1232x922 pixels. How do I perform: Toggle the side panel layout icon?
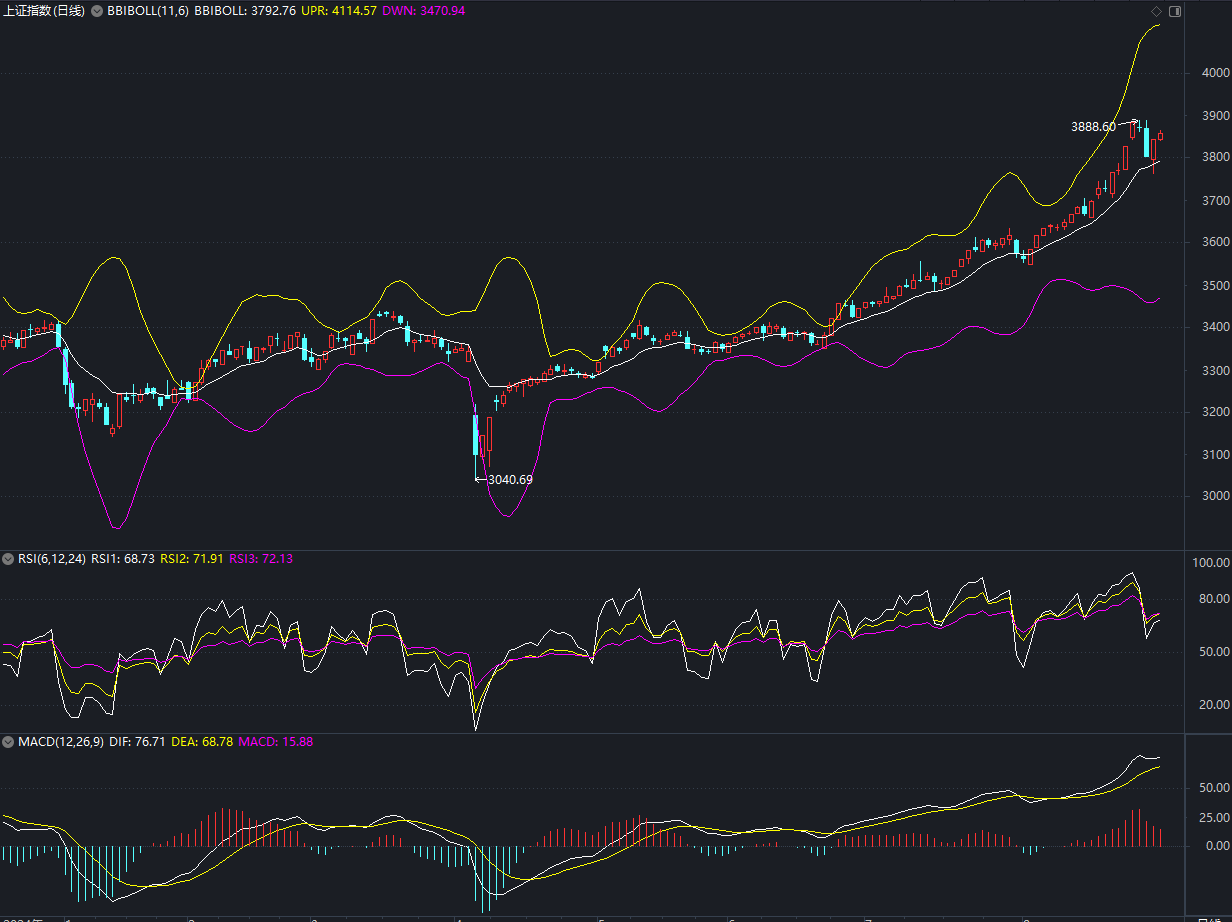coord(1174,11)
